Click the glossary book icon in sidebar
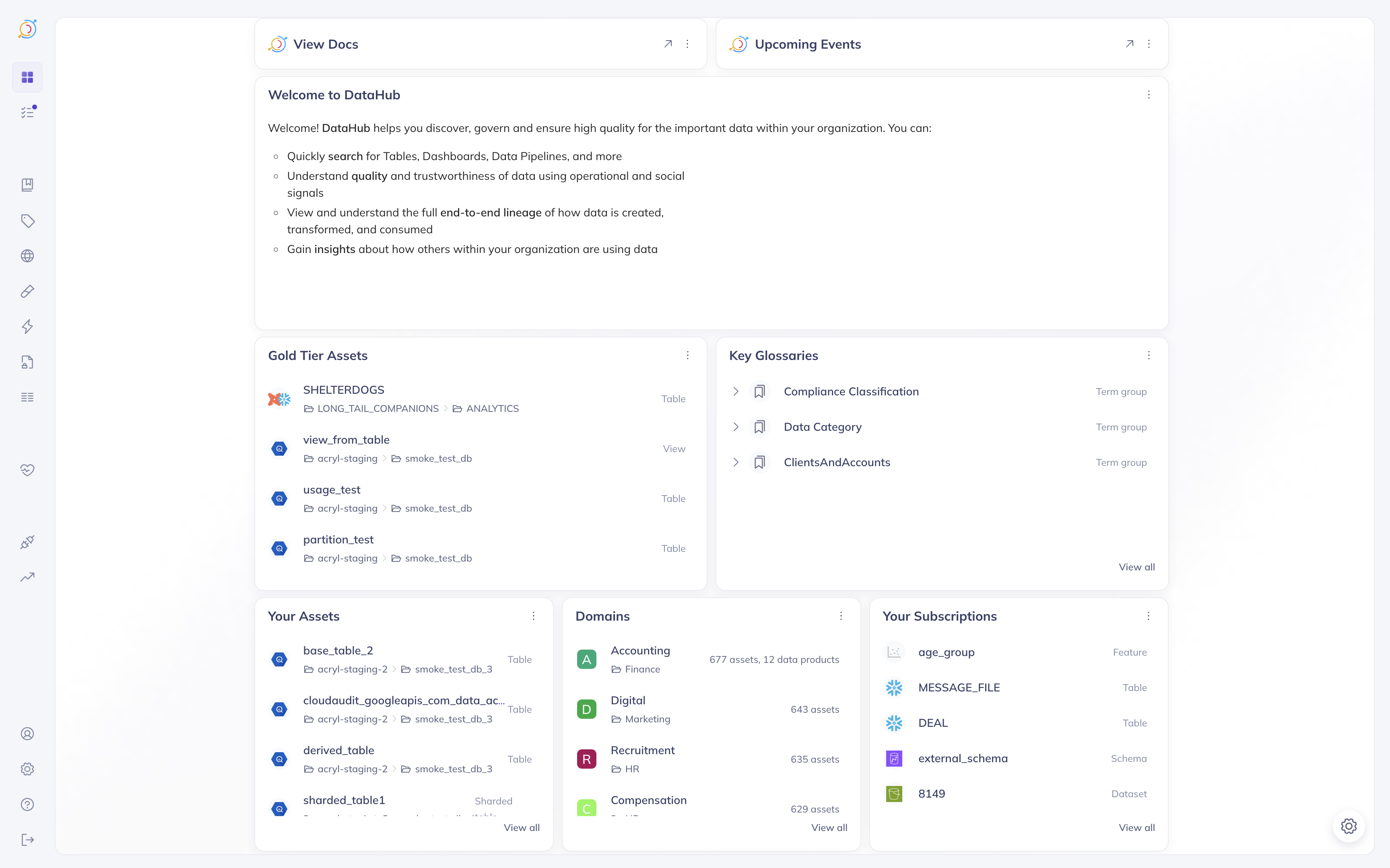Image resolution: width=1390 pixels, height=868 pixels. tap(27, 185)
